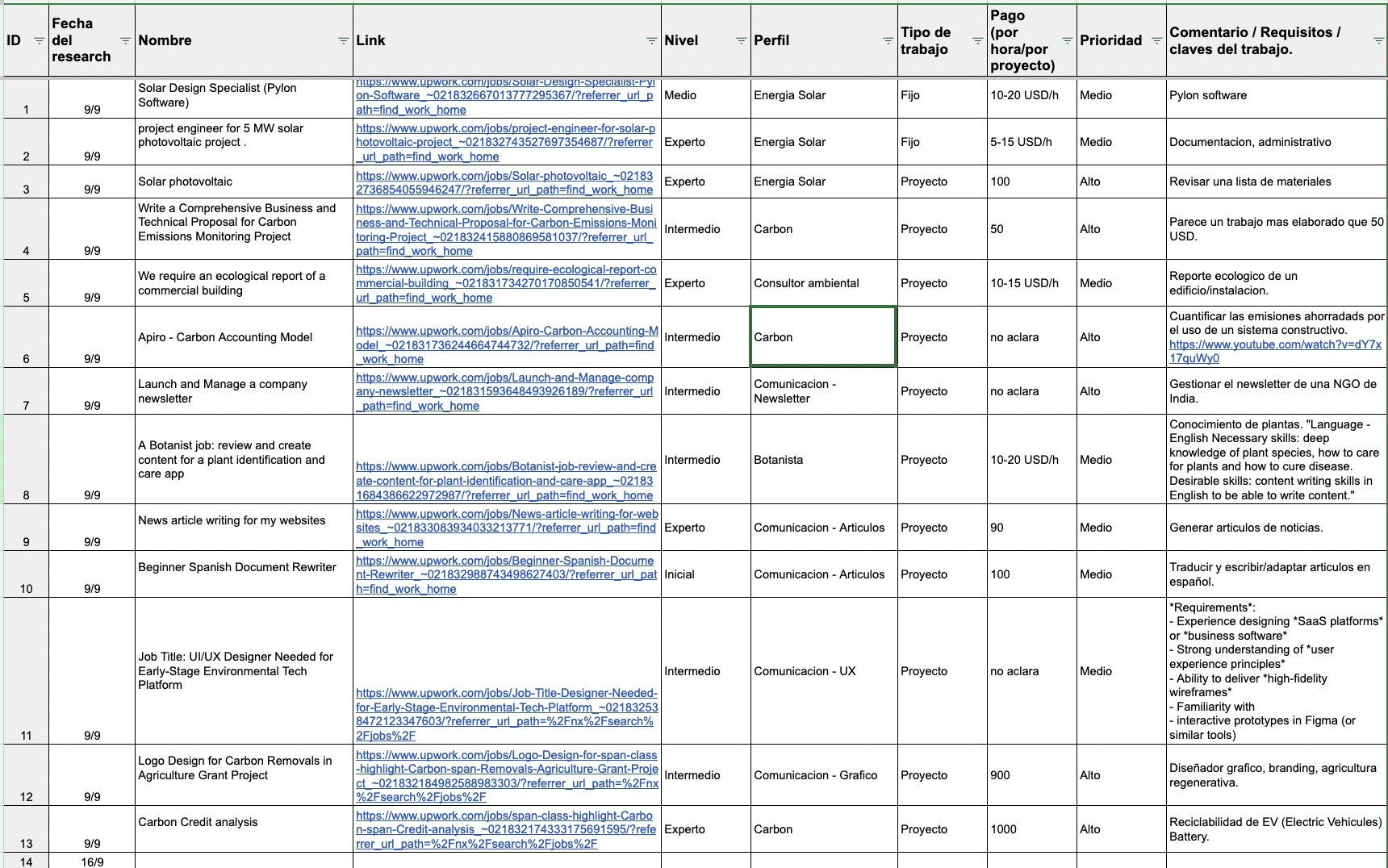
Task: Click the Tipo de trabajo filter icon
Action: point(977,41)
